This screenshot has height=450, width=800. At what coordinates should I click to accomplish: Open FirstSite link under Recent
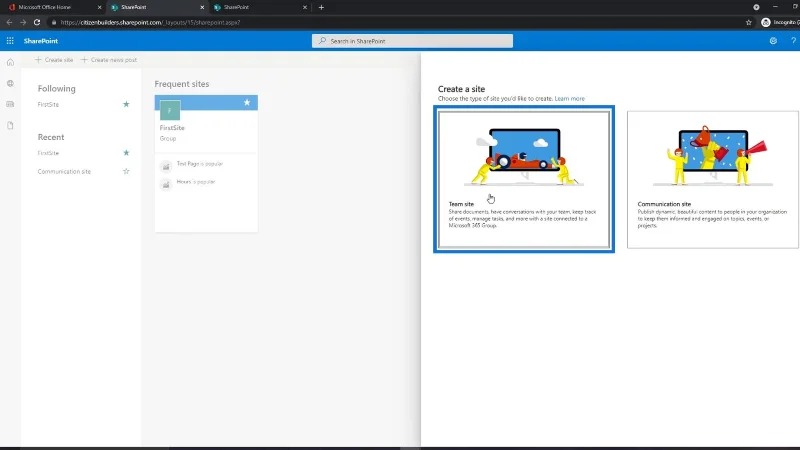tap(48, 153)
